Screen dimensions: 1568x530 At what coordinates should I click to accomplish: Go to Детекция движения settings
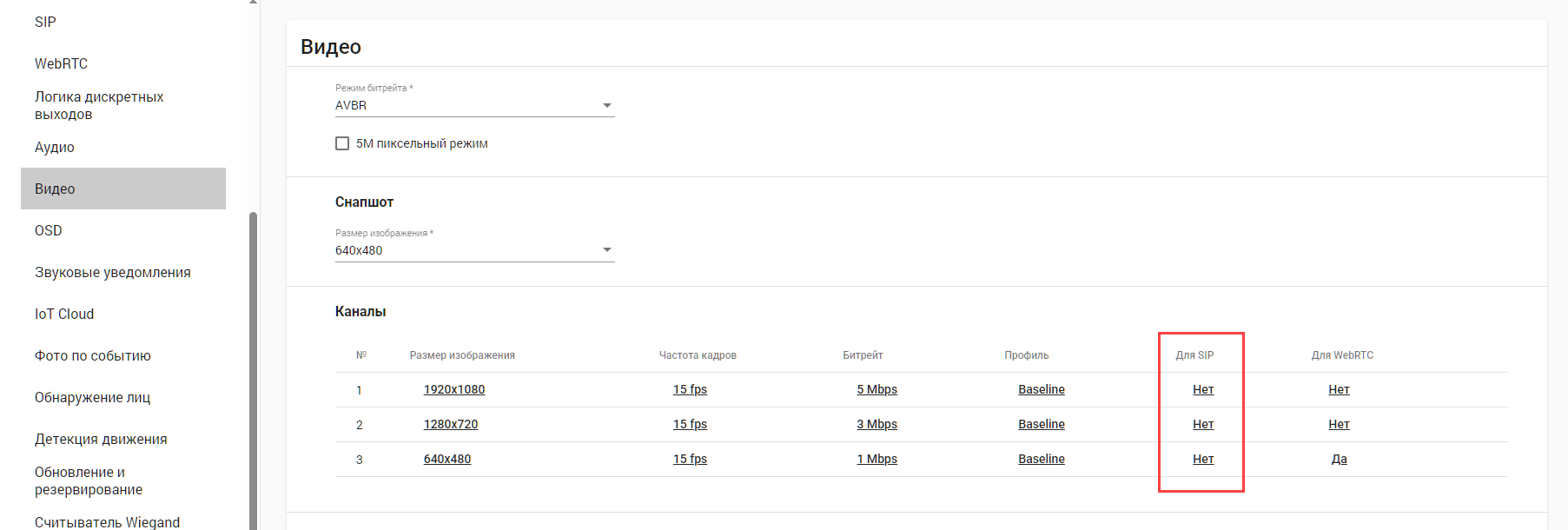pyautogui.click(x=101, y=439)
